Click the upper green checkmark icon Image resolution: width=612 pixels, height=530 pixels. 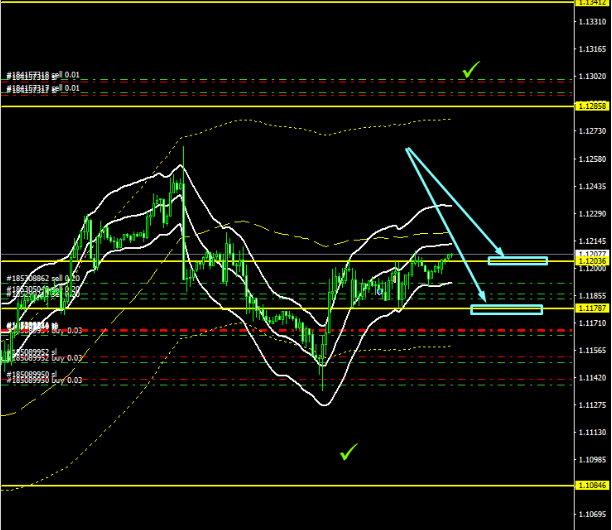click(x=470, y=69)
